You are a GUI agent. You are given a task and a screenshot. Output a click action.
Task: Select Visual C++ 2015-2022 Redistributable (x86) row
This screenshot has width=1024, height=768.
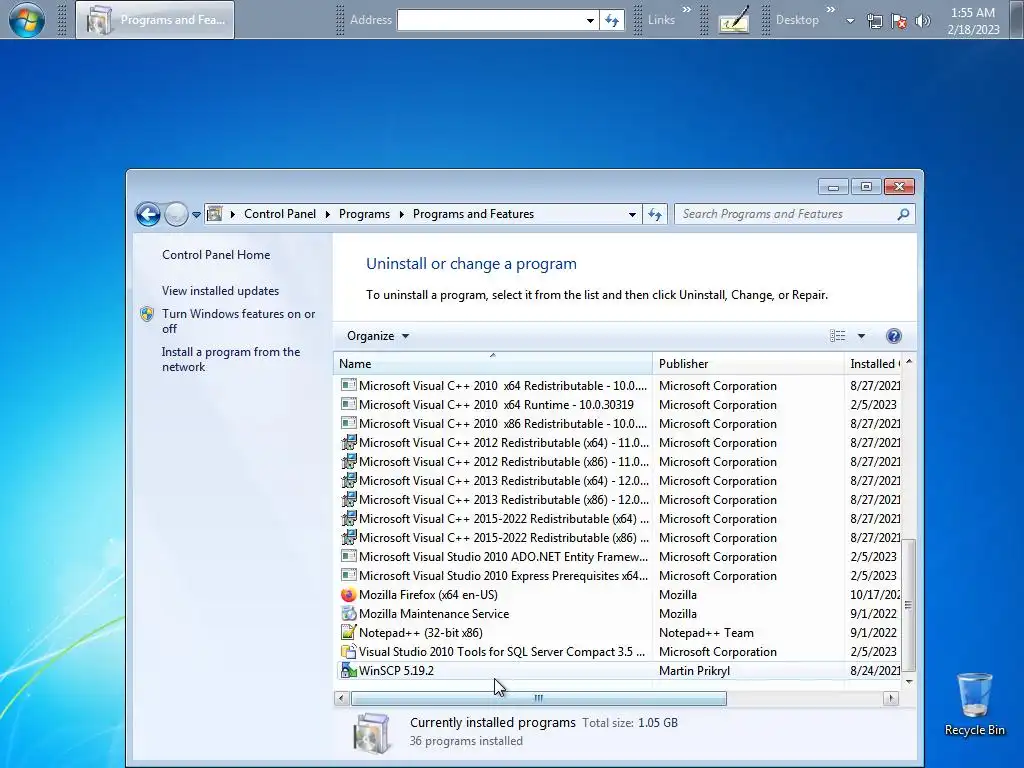[617, 537]
